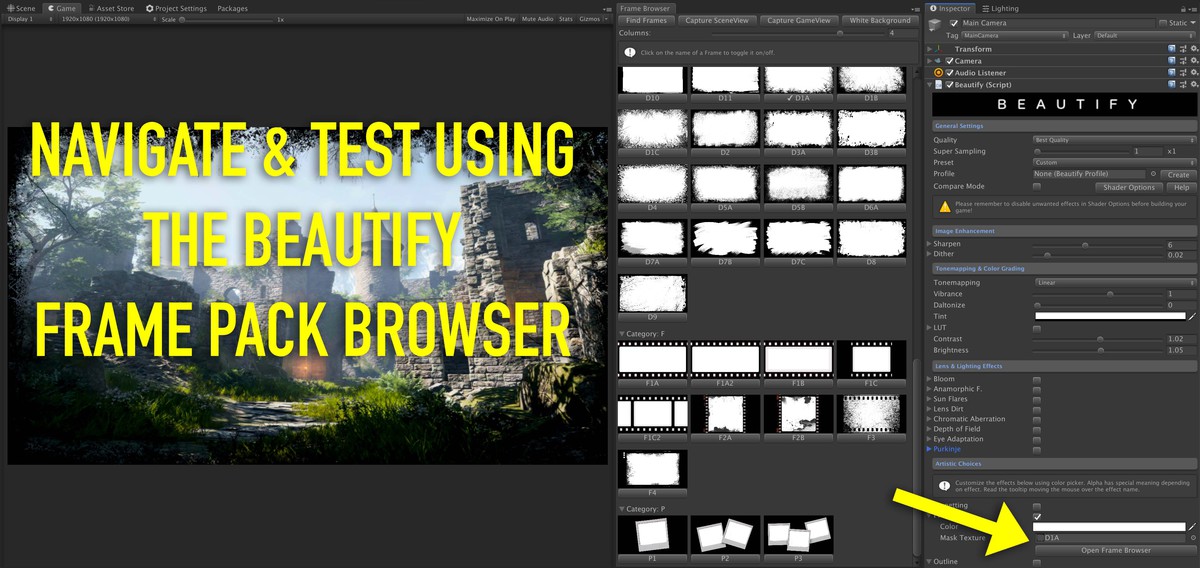This screenshot has height=568, width=1200.
Task: Click the Main Camera cube icon
Action: pyautogui.click(x=934, y=24)
